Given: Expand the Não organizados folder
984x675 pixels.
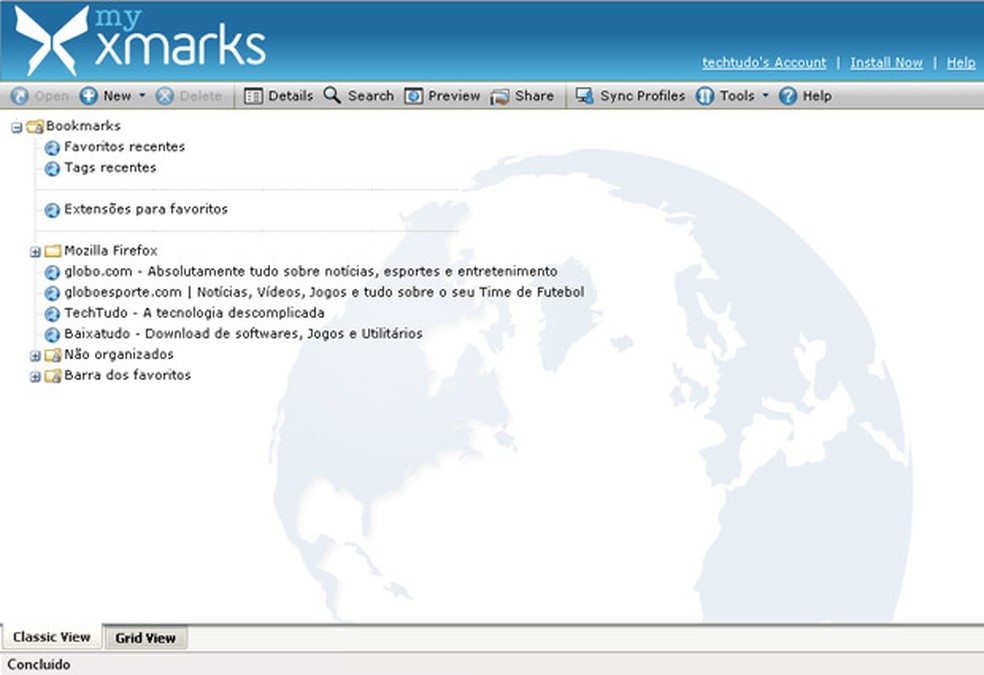Looking at the screenshot, I should click(33, 354).
